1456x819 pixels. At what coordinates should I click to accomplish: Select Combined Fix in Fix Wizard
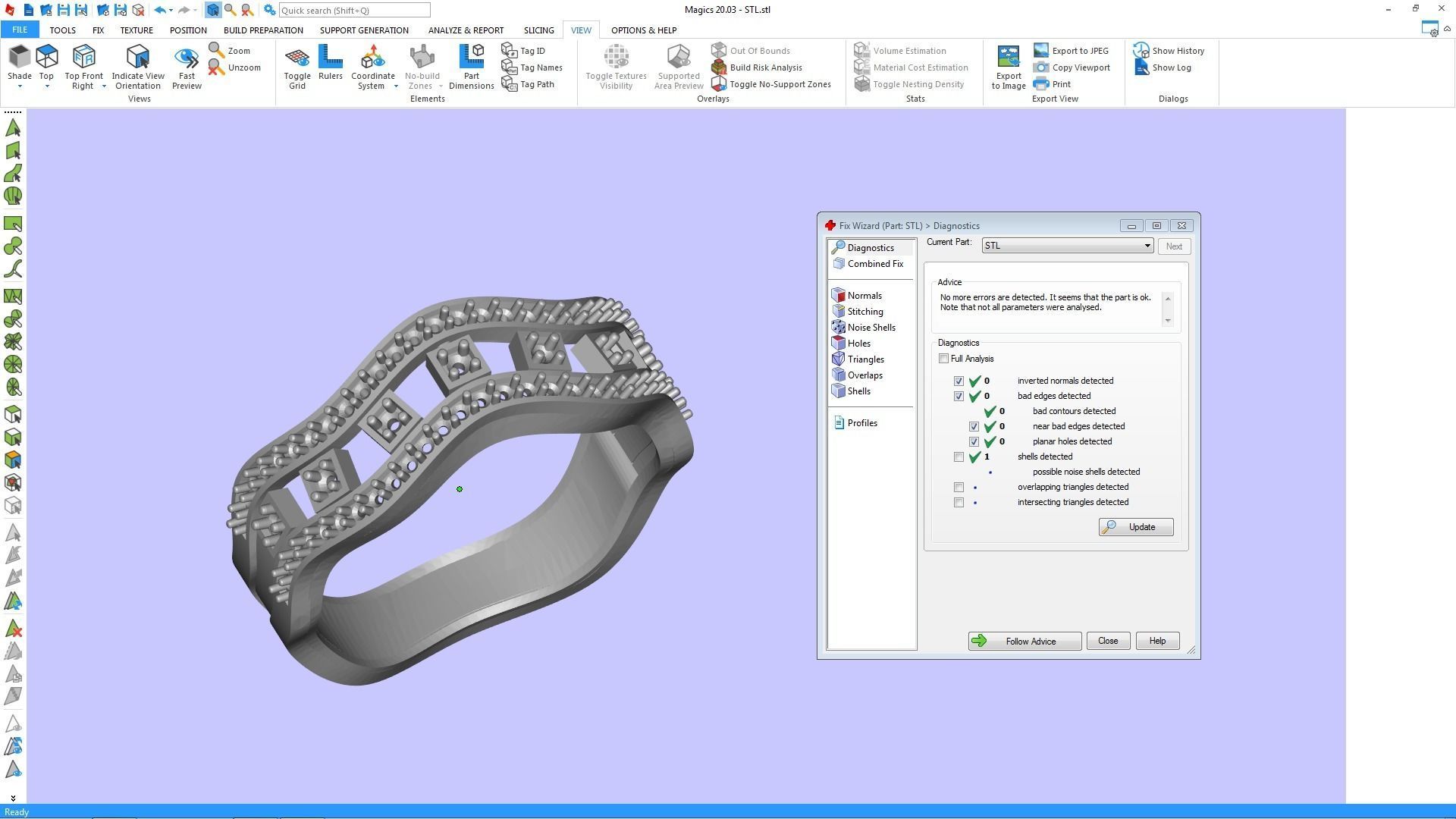(868, 264)
